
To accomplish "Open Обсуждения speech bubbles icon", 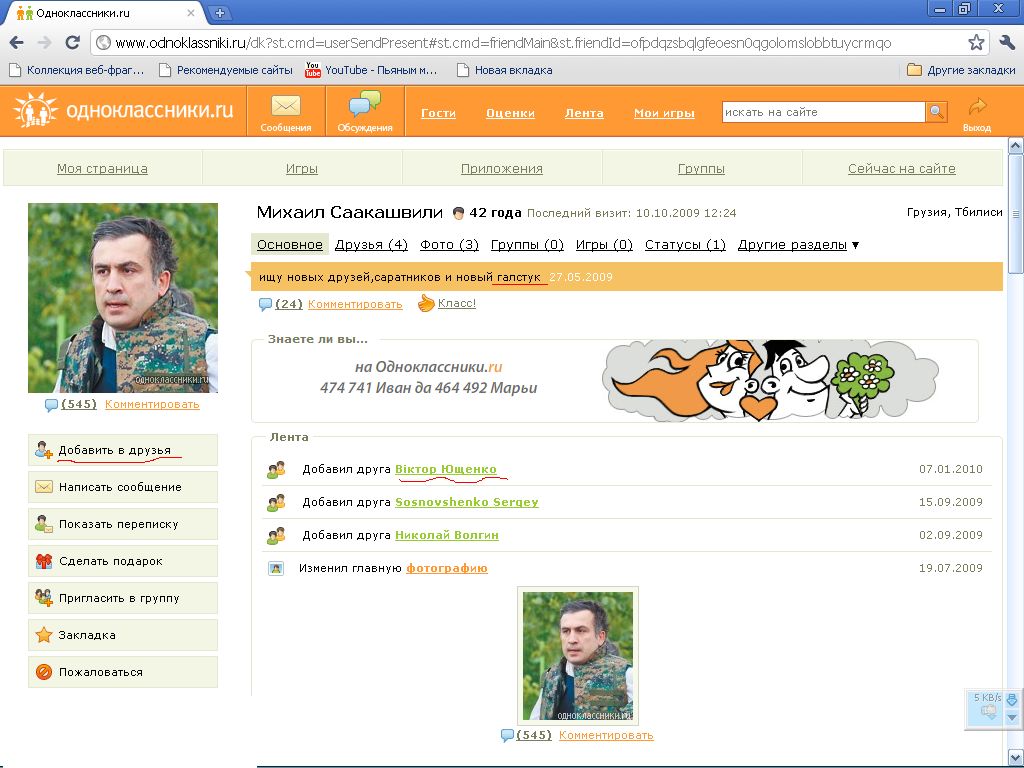I will [364, 111].
